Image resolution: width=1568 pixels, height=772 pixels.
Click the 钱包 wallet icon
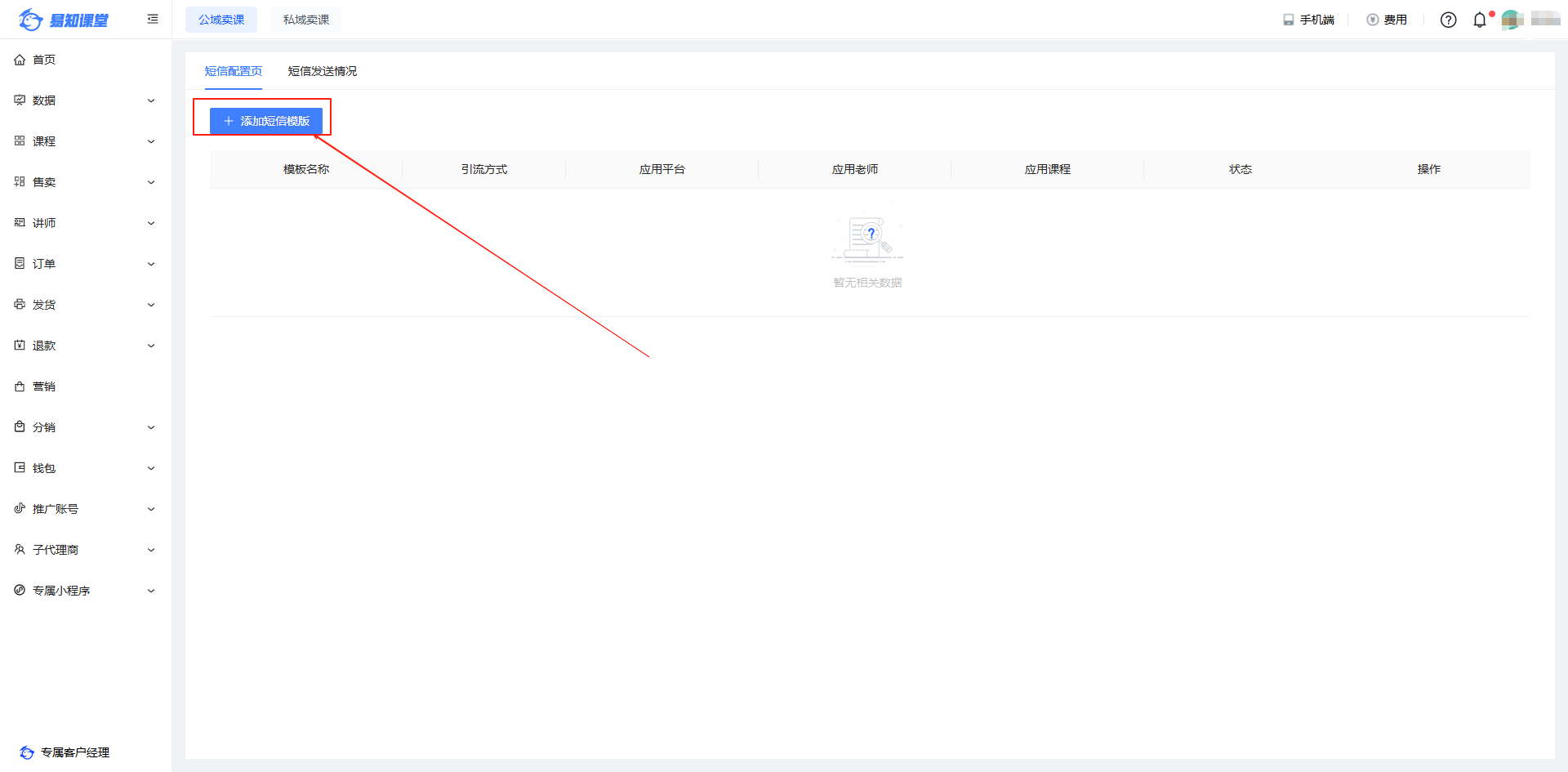click(x=20, y=468)
